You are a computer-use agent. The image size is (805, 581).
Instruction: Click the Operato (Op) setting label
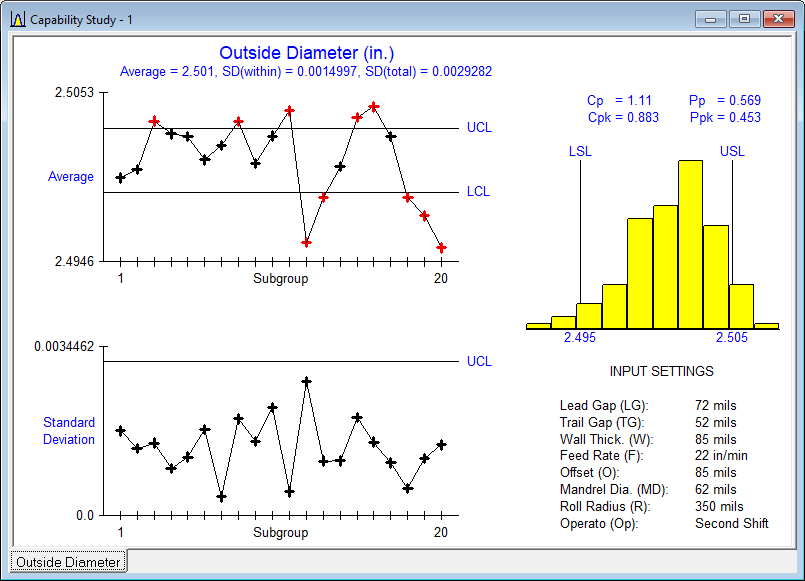click(599, 524)
